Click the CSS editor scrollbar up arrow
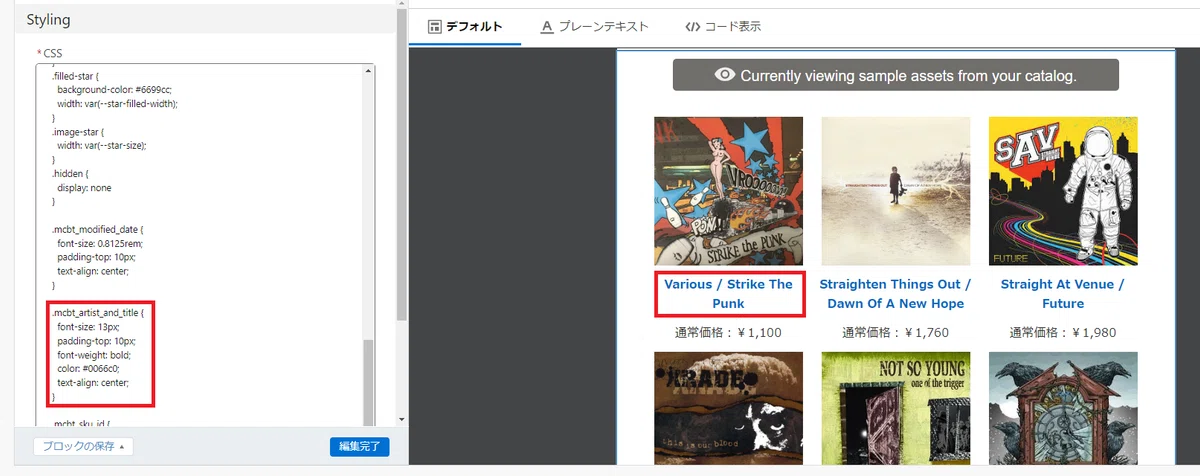Image resolution: width=1200 pixels, height=476 pixels. [370, 71]
